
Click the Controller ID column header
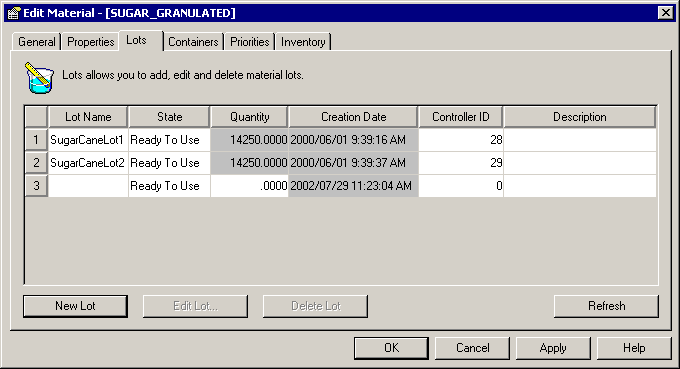pos(461,117)
